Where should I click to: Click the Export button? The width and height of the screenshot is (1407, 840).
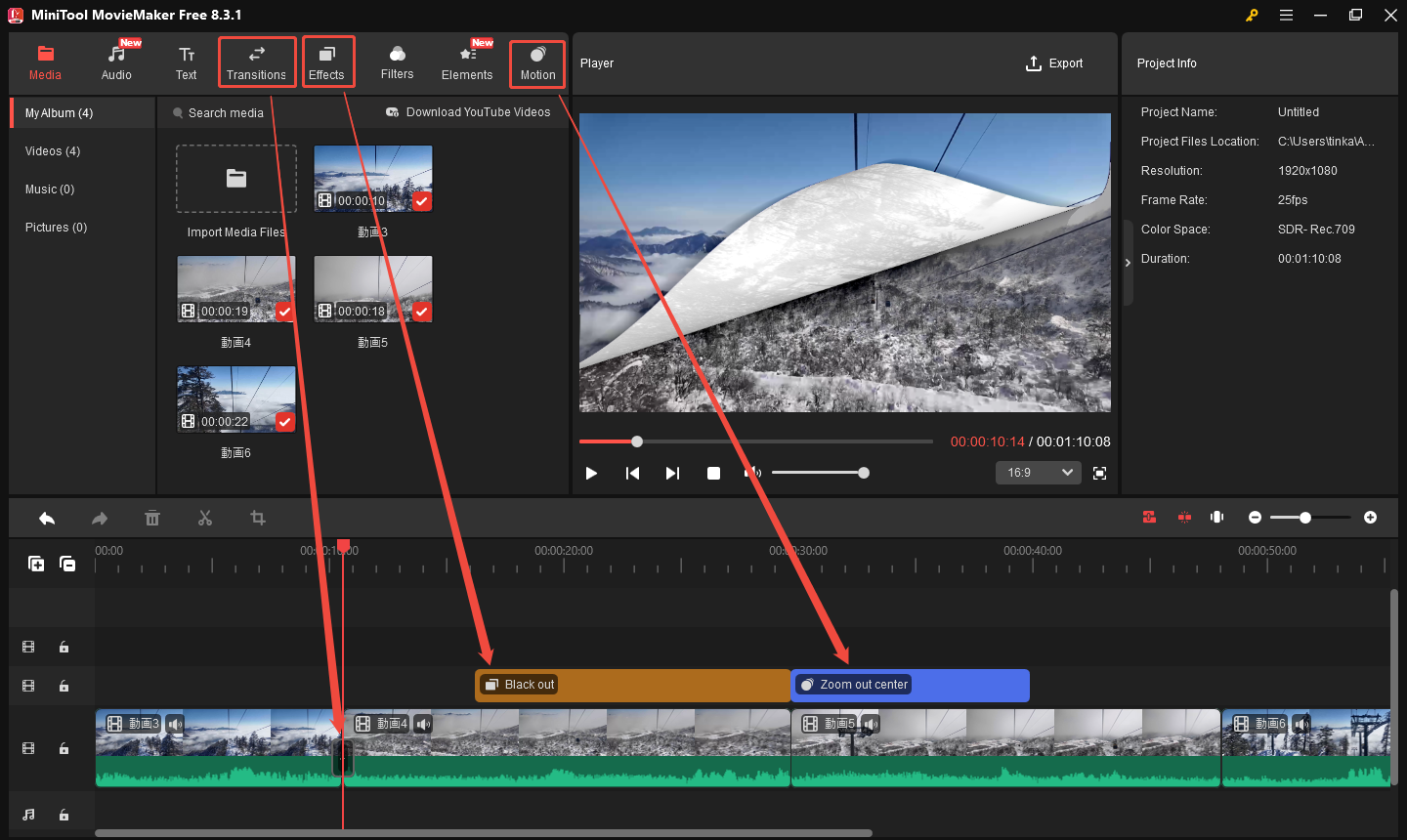pos(1054,63)
